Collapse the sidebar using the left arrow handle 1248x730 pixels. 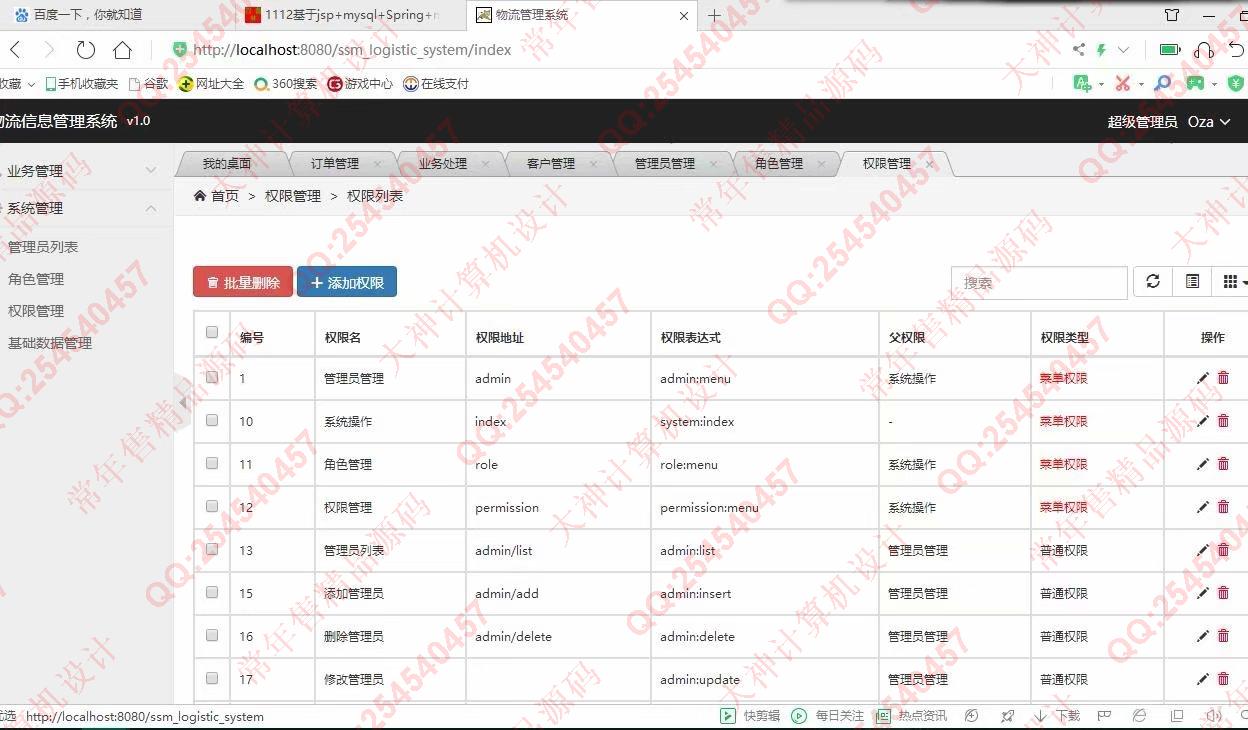182,402
